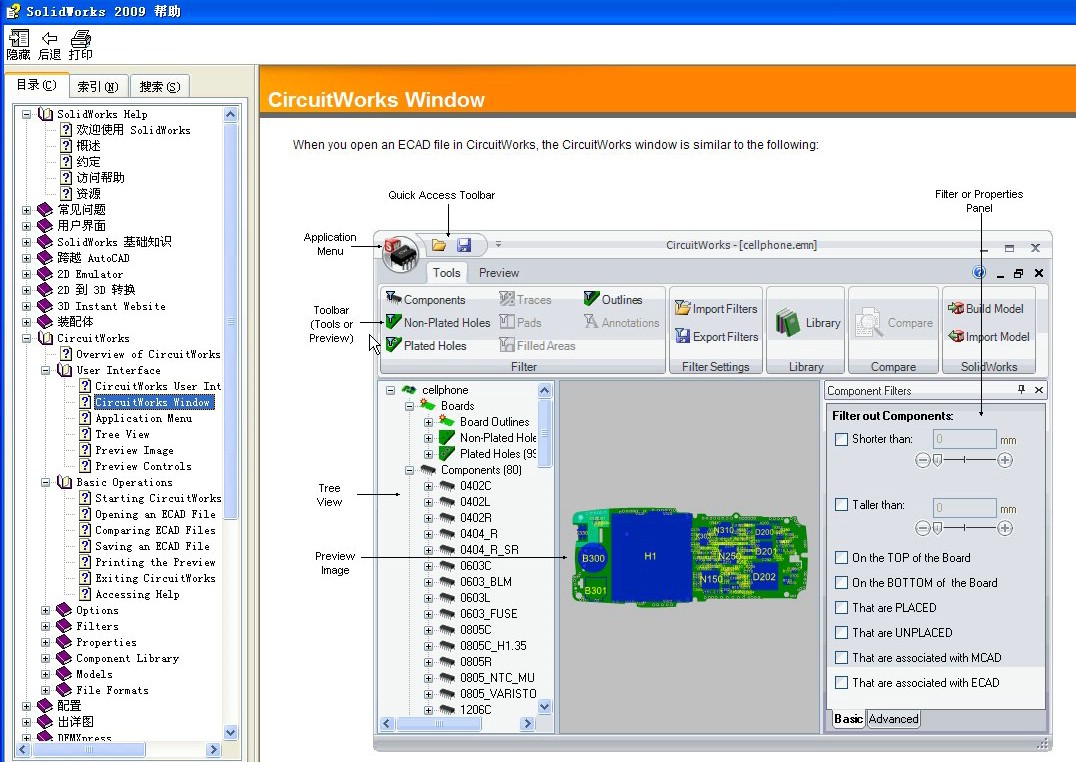Open the Library books icon
The height and width of the screenshot is (762, 1076).
tap(788, 323)
